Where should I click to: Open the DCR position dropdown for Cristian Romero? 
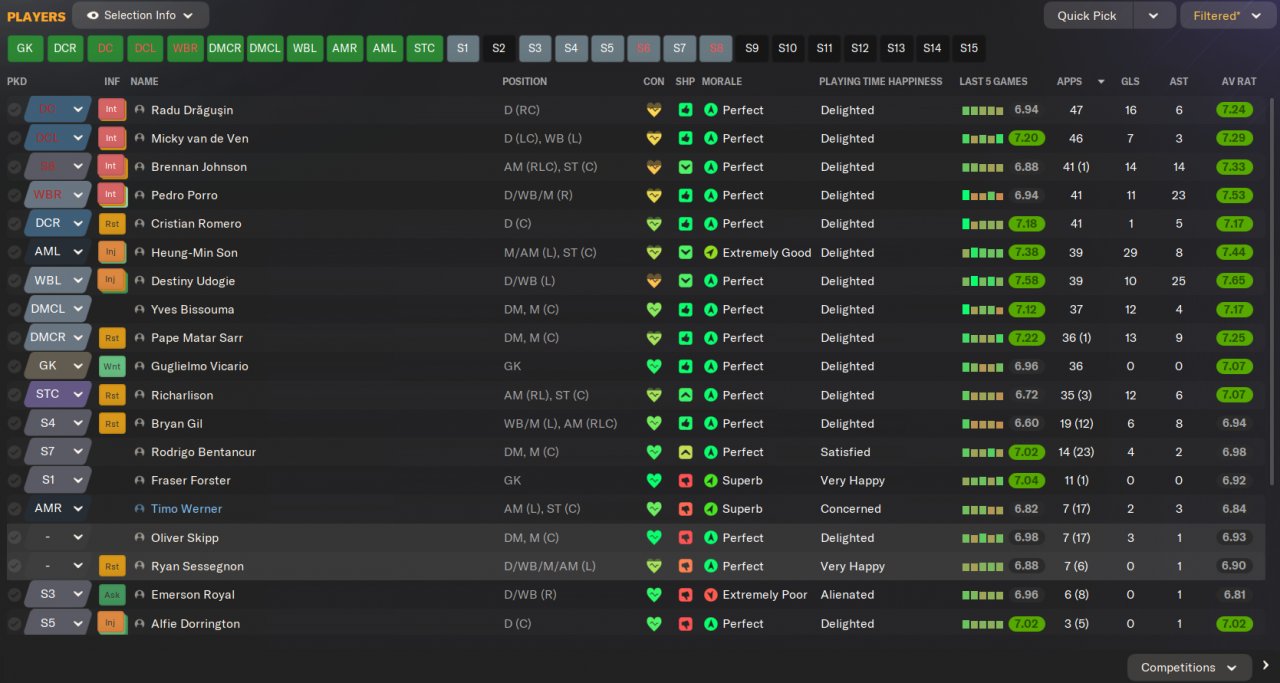pos(59,223)
